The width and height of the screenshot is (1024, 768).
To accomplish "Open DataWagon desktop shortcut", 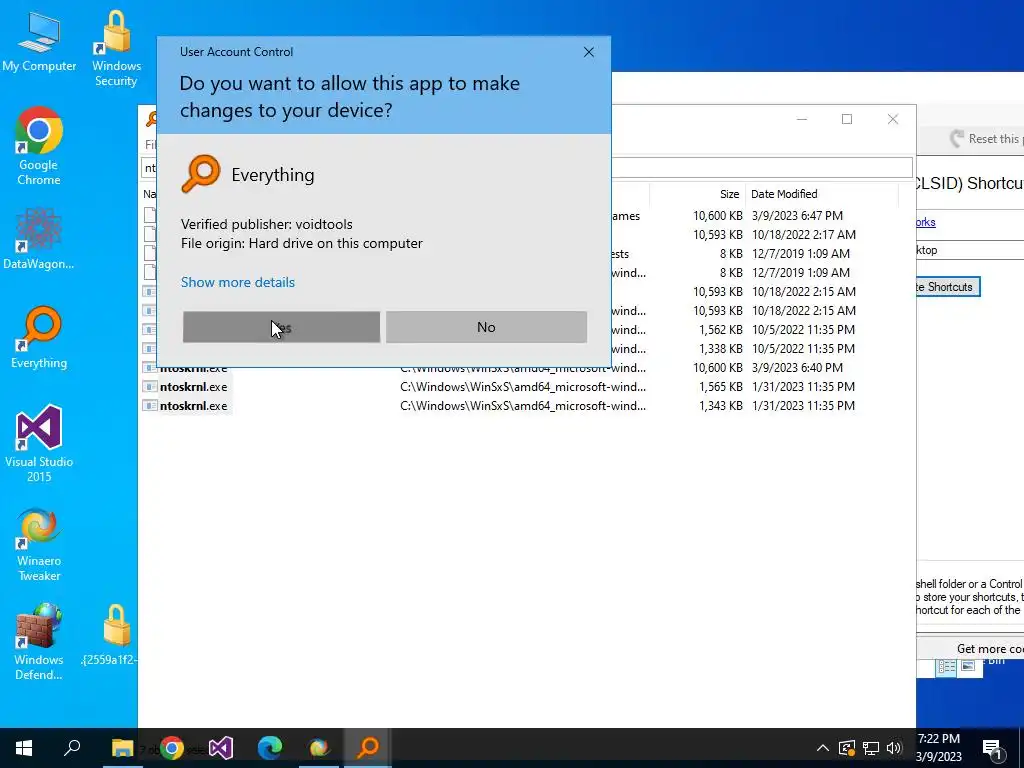I will click(39, 238).
